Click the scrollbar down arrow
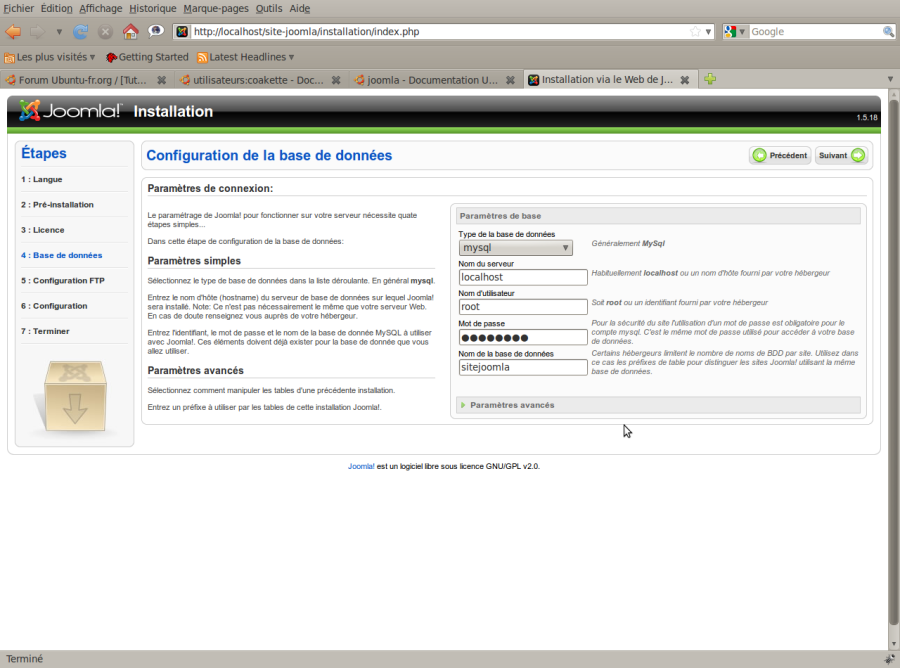The image size is (900, 668). (894, 644)
